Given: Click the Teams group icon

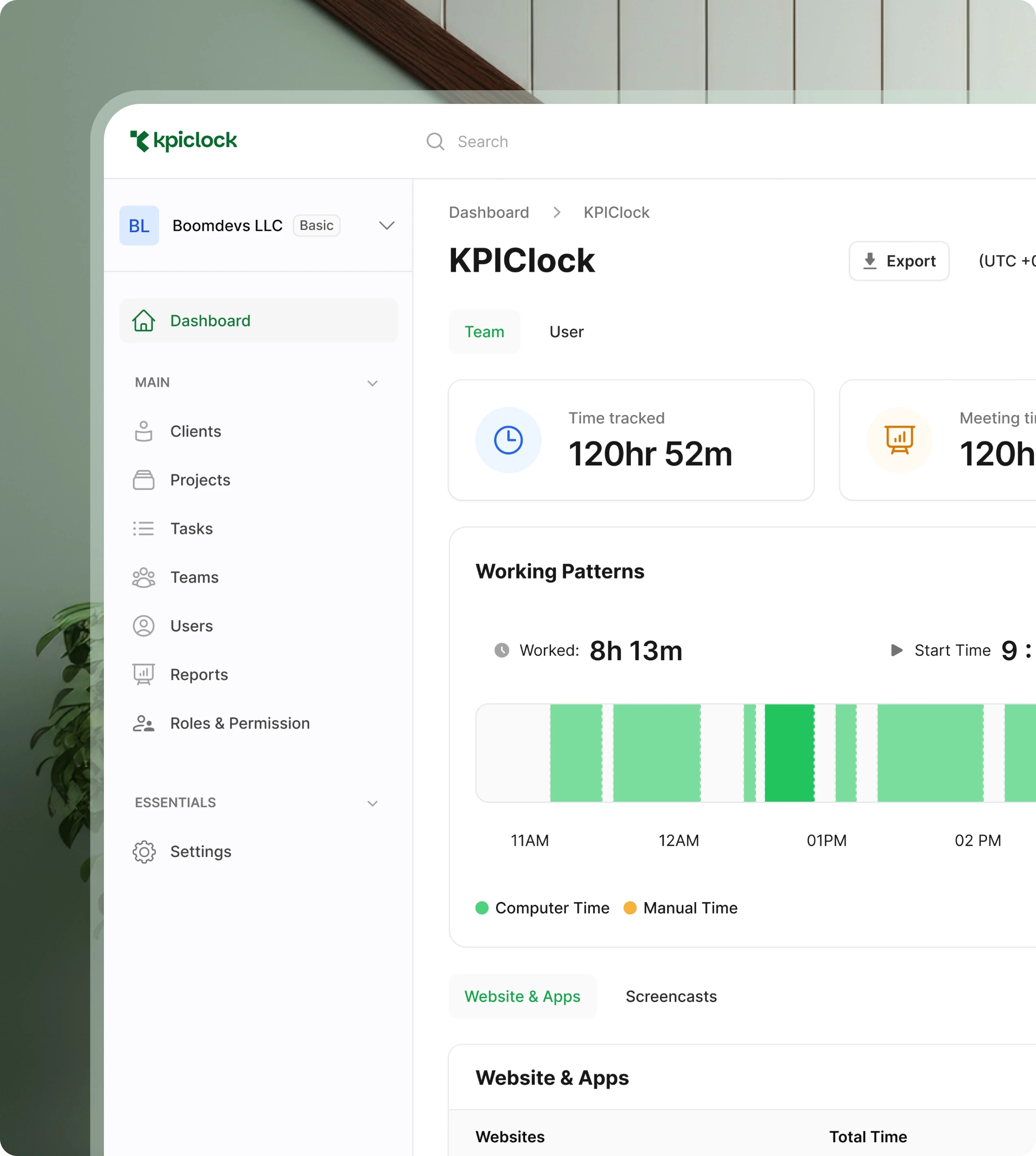Looking at the screenshot, I should point(144,577).
